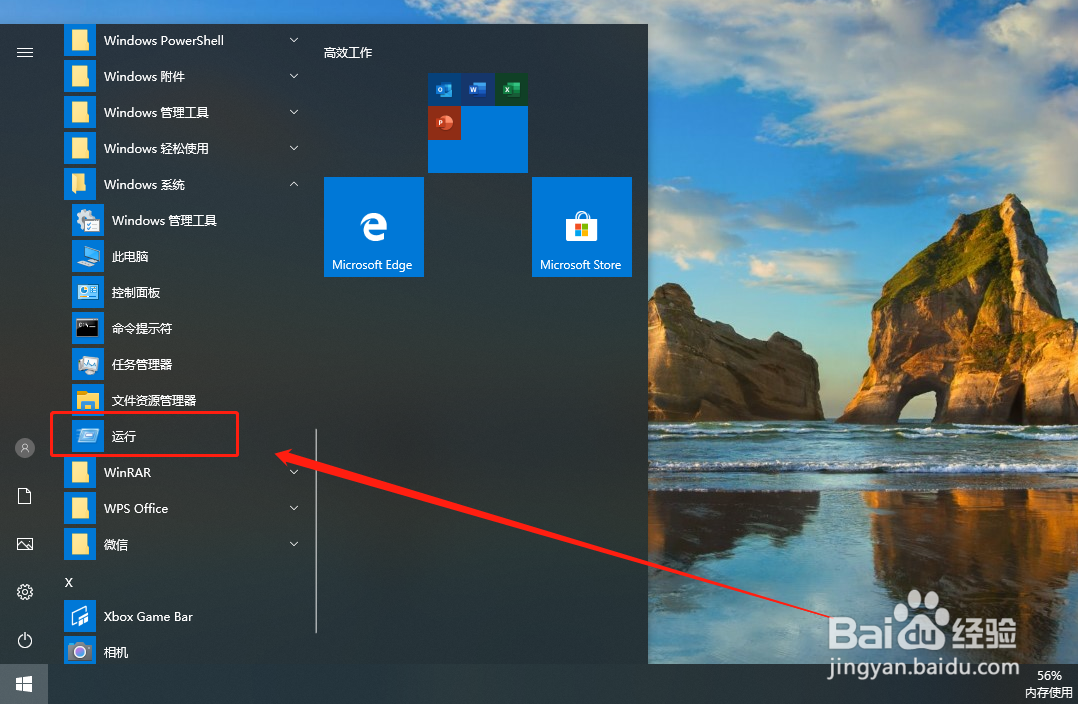Click the 高效工作 tile group title

click(348, 53)
